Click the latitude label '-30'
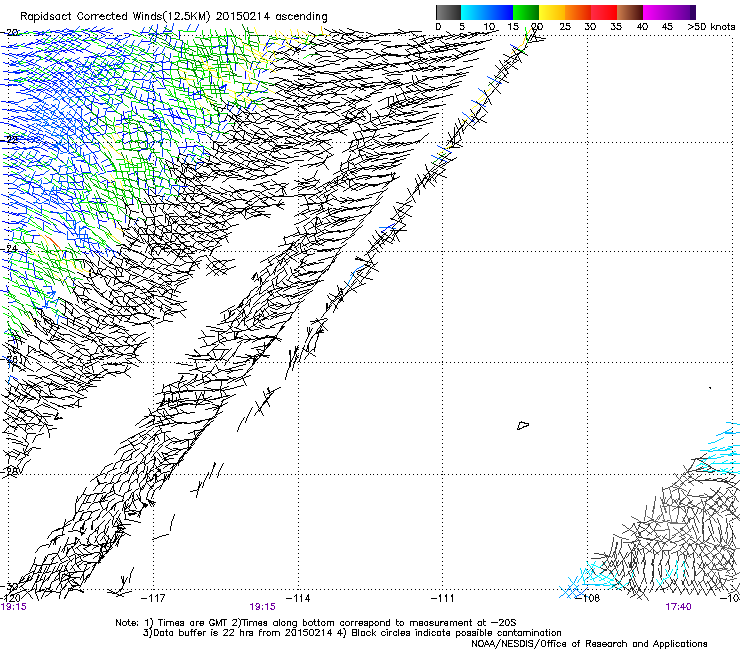740x650 pixels. tap(9, 587)
